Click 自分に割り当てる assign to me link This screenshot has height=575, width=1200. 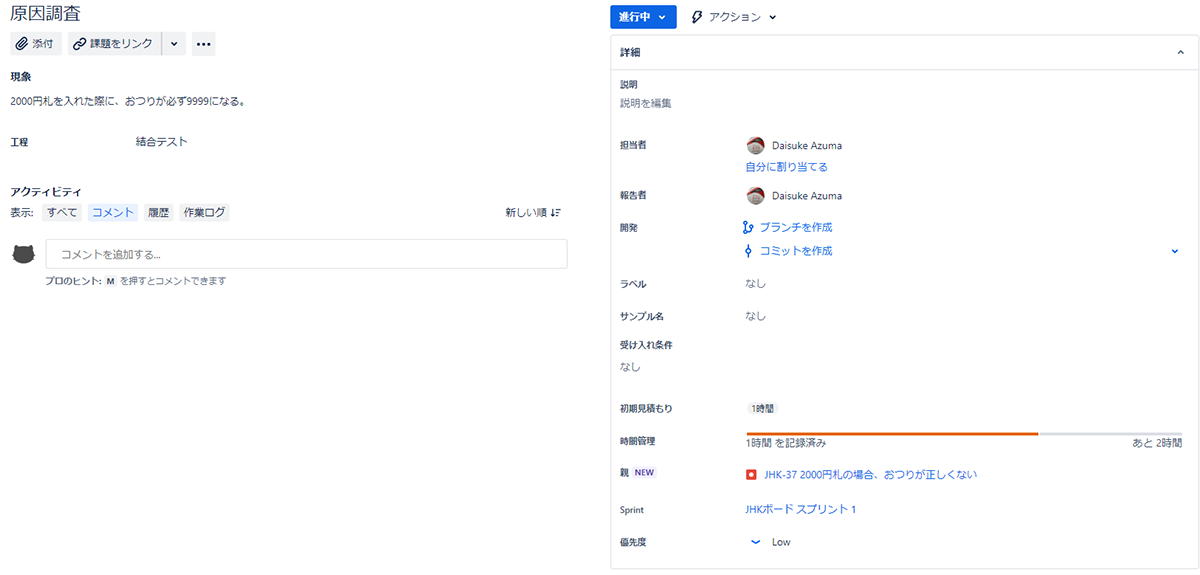click(x=786, y=167)
